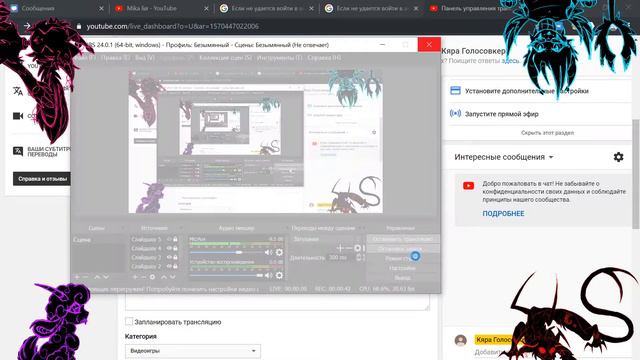Click Режим студии button in OBS
The height and width of the screenshot is (360, 640).
point(402,258)
